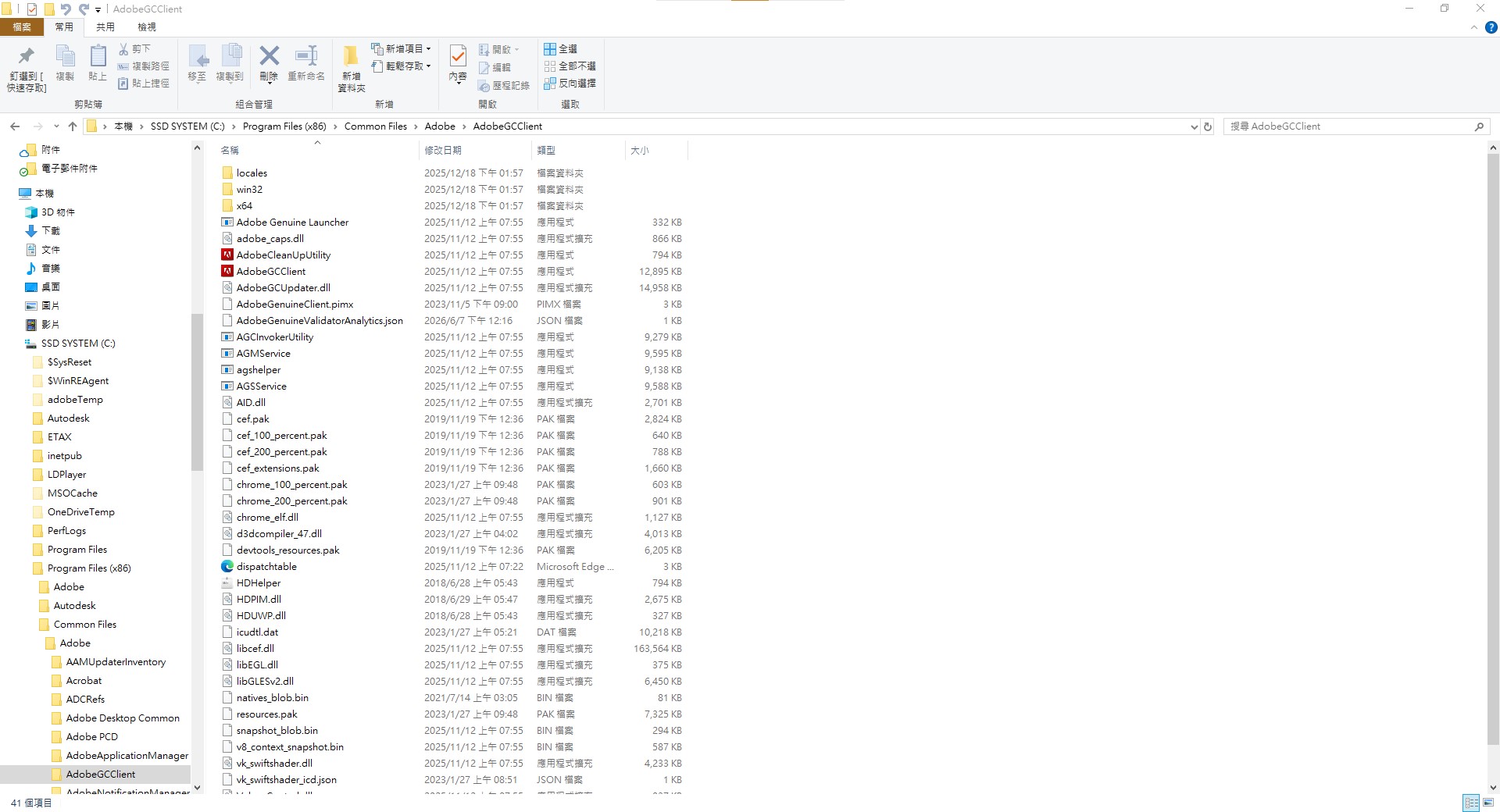Click 貼上捷徑 paste shortcut
1500x812 pixels.
tap(143, 84)
